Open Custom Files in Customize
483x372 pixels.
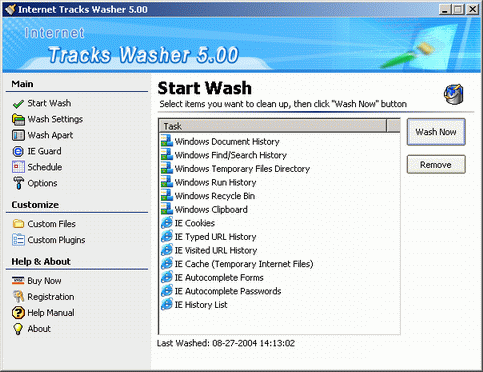(x=51, y=224)
